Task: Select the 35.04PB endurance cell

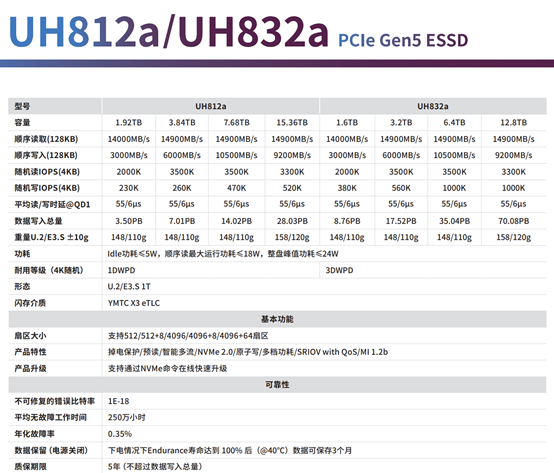Action: (x=454, y=221)
